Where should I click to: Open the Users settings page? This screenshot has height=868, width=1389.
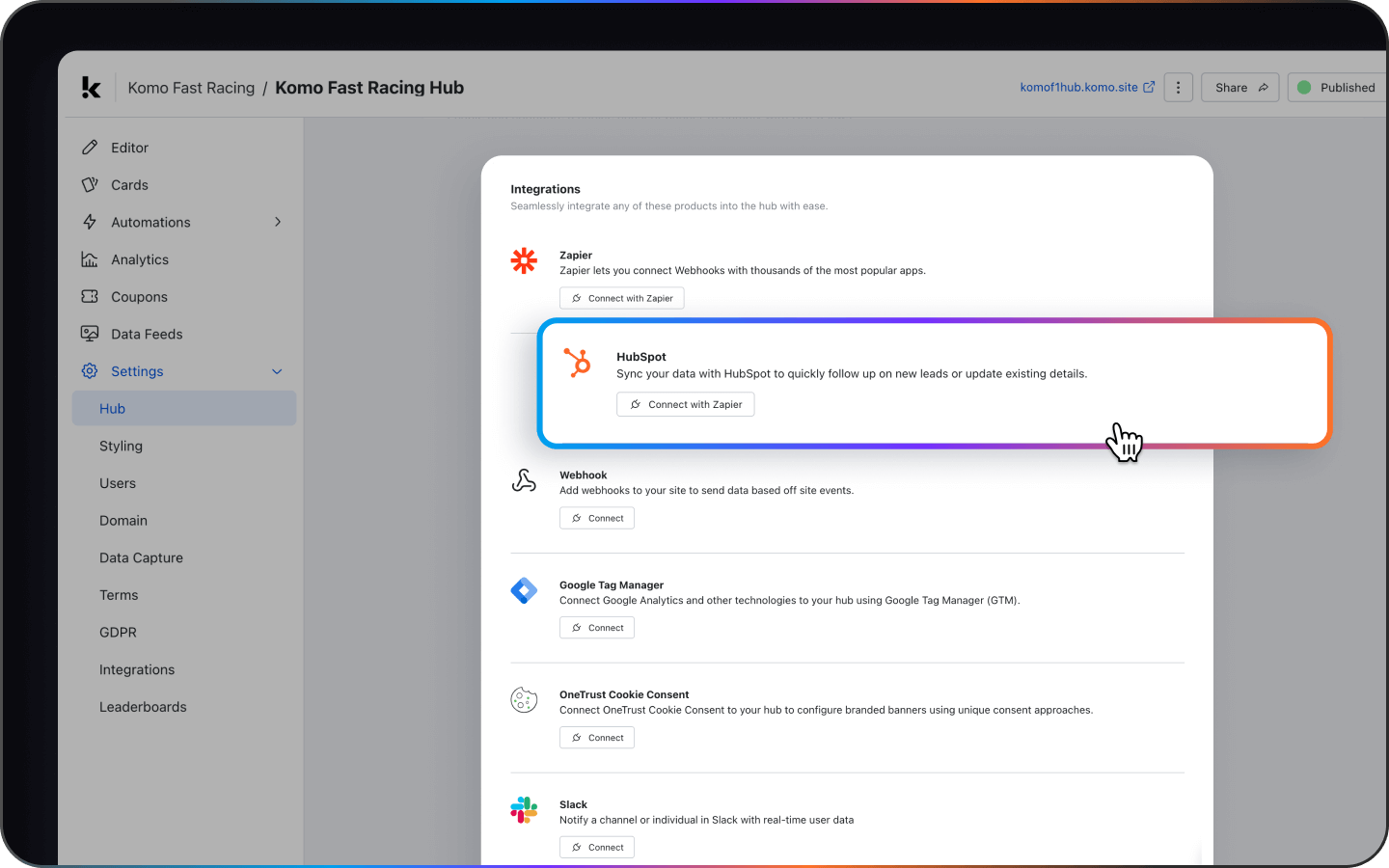pyautogui.click(x=118, y=483)
